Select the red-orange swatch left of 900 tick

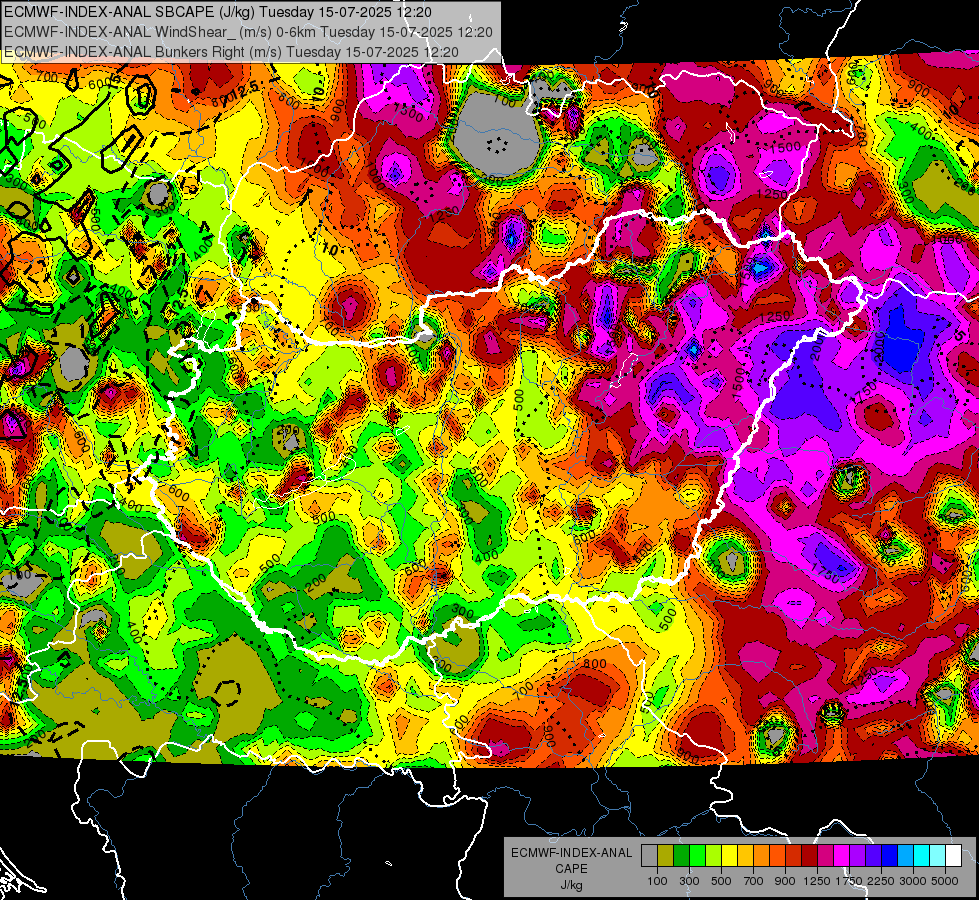777,856
